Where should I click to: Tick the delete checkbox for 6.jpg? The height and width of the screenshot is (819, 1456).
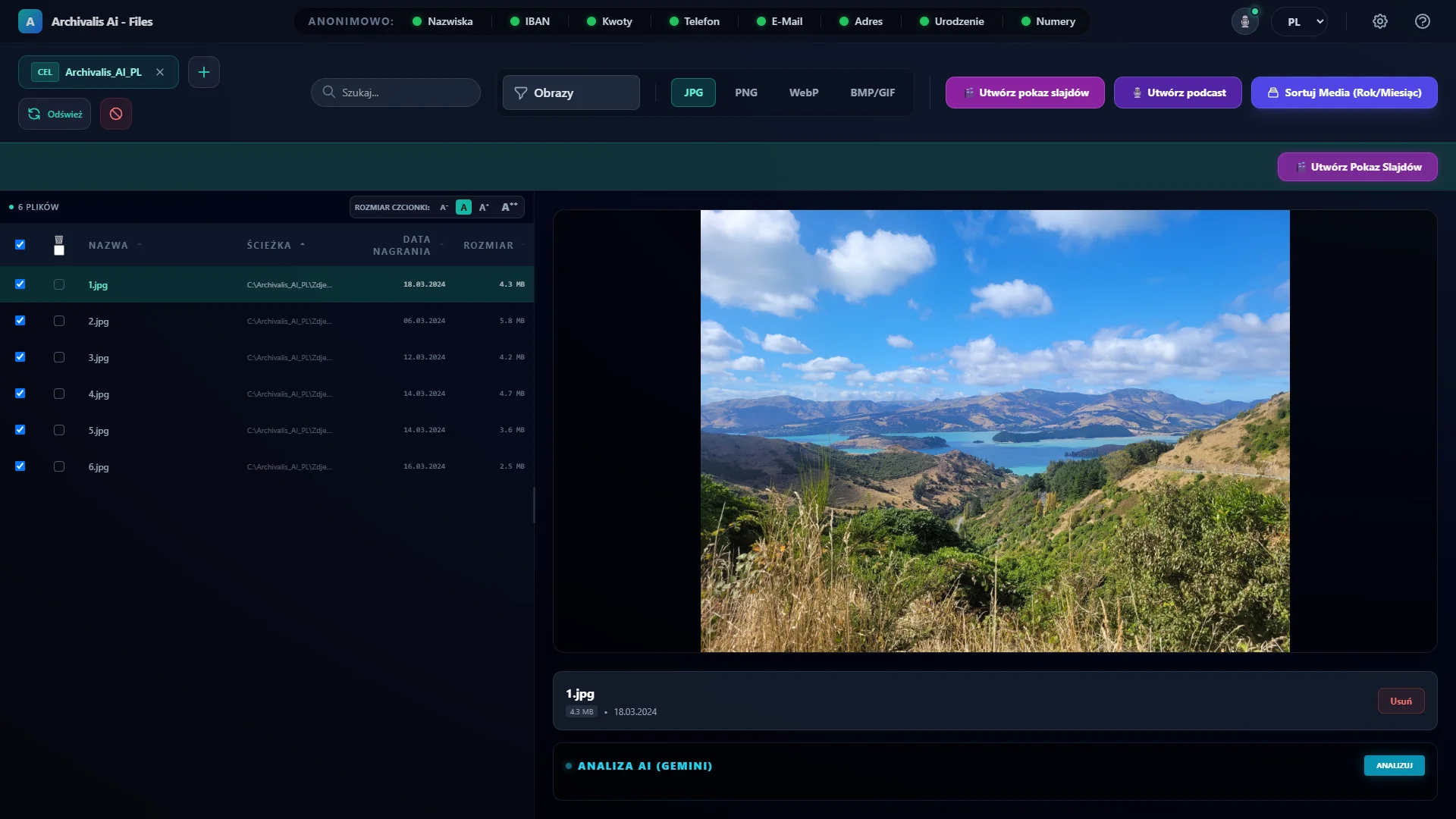click(x=59, y=466)
